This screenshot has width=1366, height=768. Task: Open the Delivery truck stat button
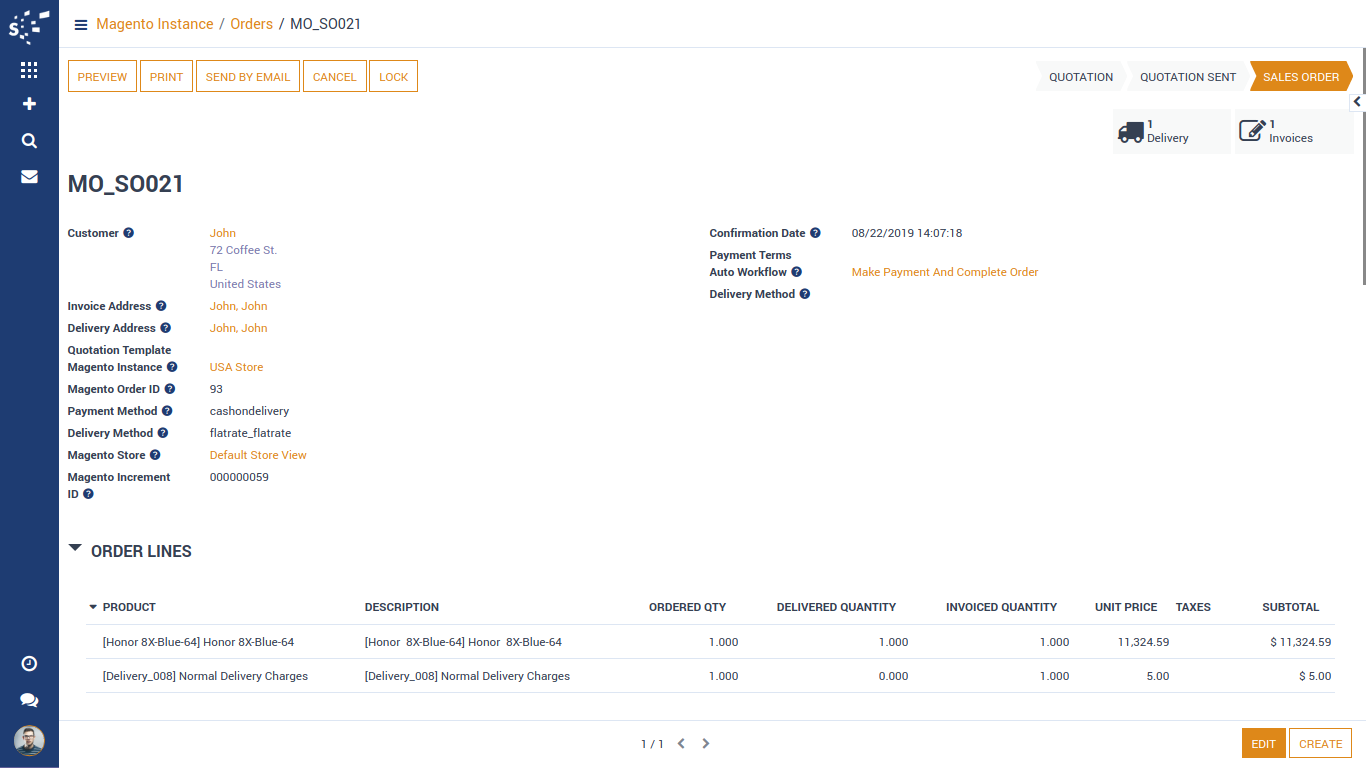(1171, 132)
